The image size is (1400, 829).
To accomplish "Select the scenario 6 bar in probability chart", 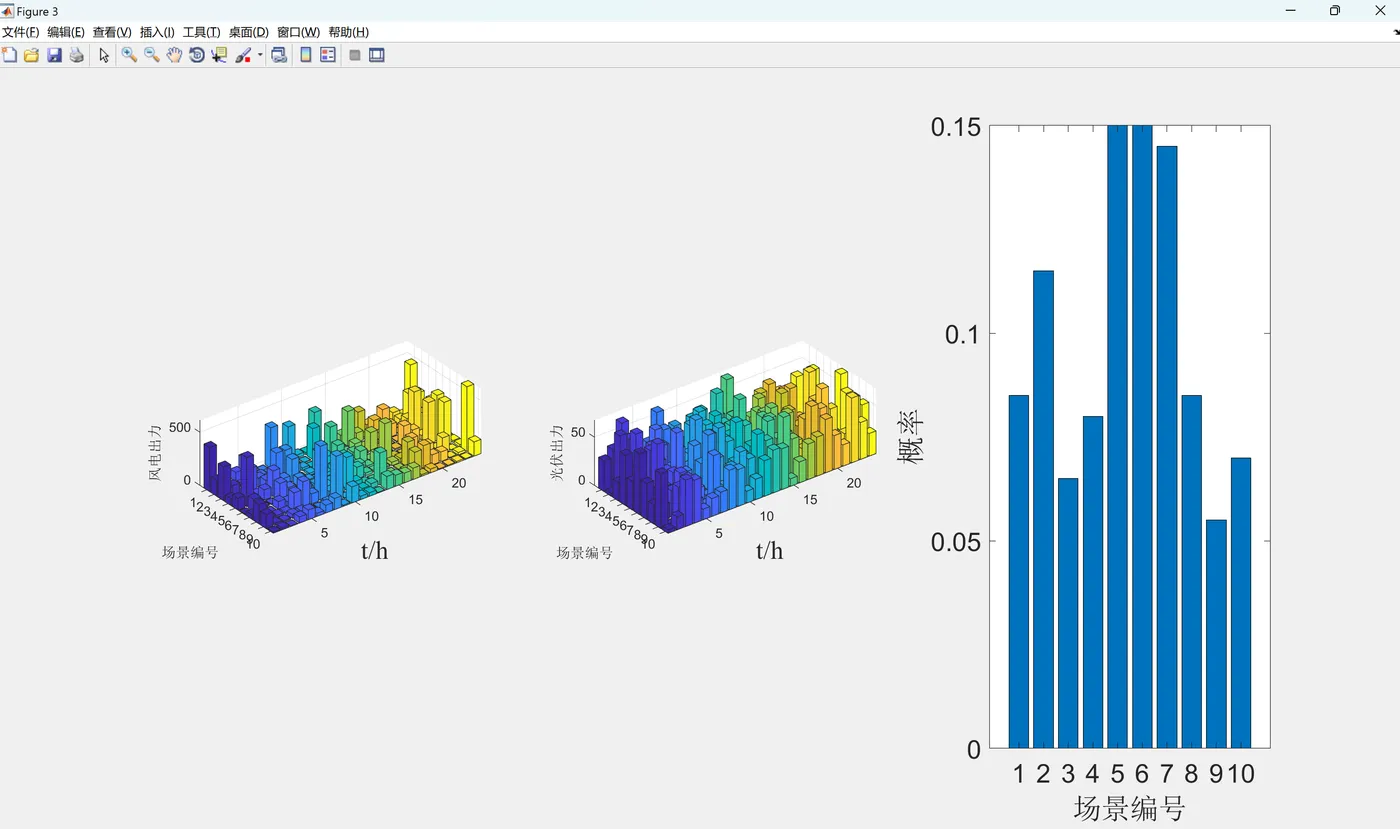I will [1142, 437].
